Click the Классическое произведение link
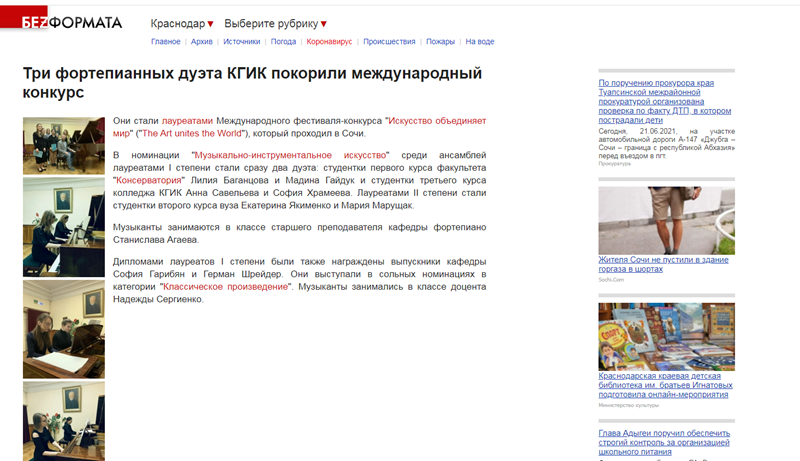 tap(226, 287)
